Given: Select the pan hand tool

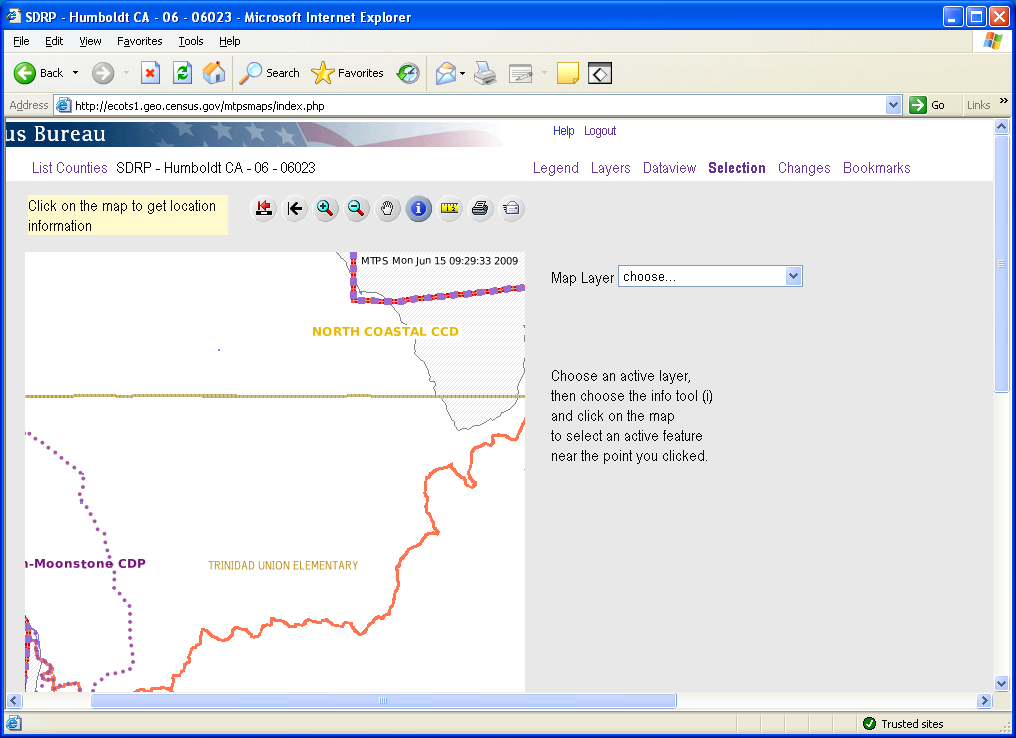Looking at the screenshot, I should click(x=387, y=209).
